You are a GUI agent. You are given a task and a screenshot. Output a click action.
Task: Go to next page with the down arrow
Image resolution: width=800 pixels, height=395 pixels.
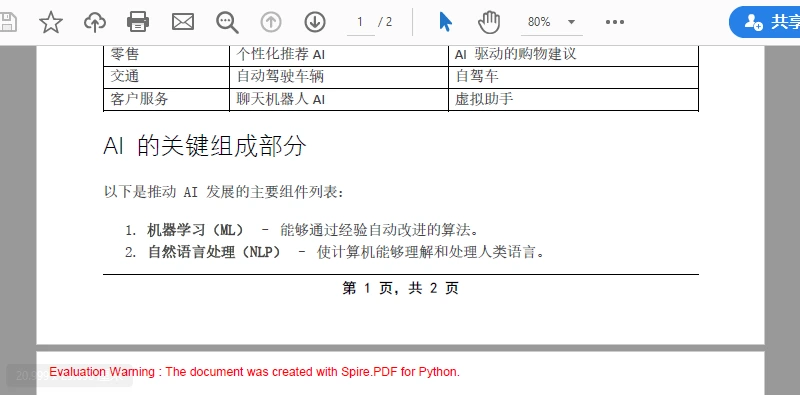pos(315,22)
